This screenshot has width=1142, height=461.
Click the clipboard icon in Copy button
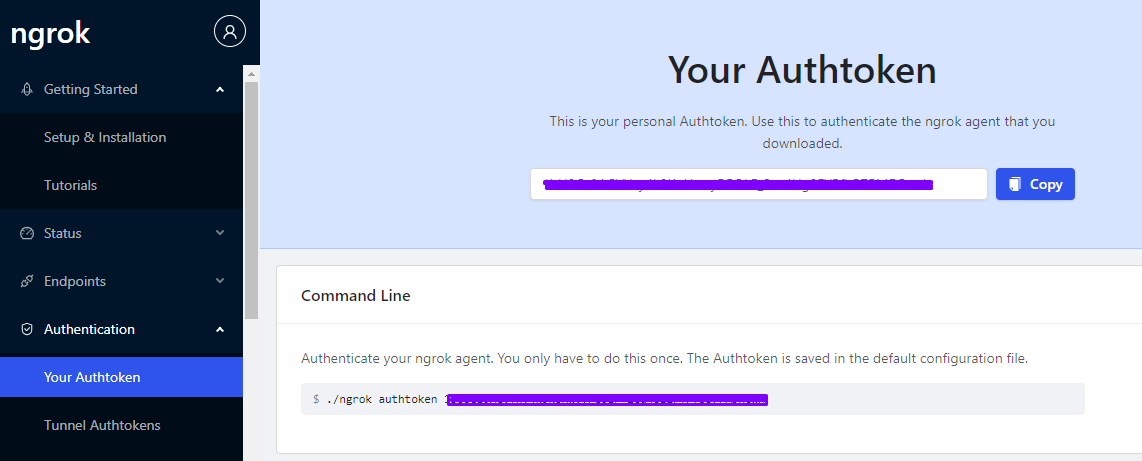pos(1015,184)
